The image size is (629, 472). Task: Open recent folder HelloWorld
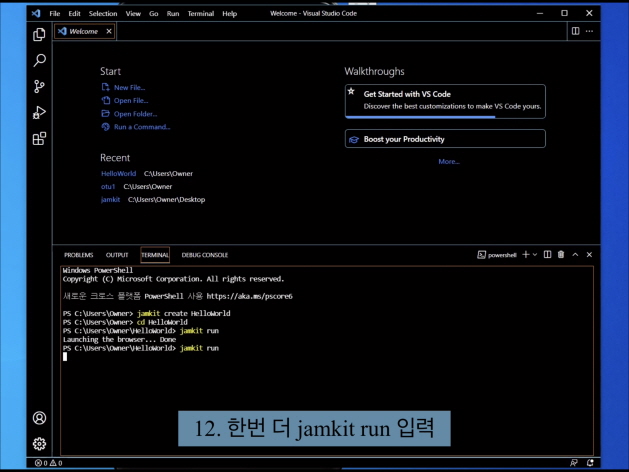click(x=118, y=174)
